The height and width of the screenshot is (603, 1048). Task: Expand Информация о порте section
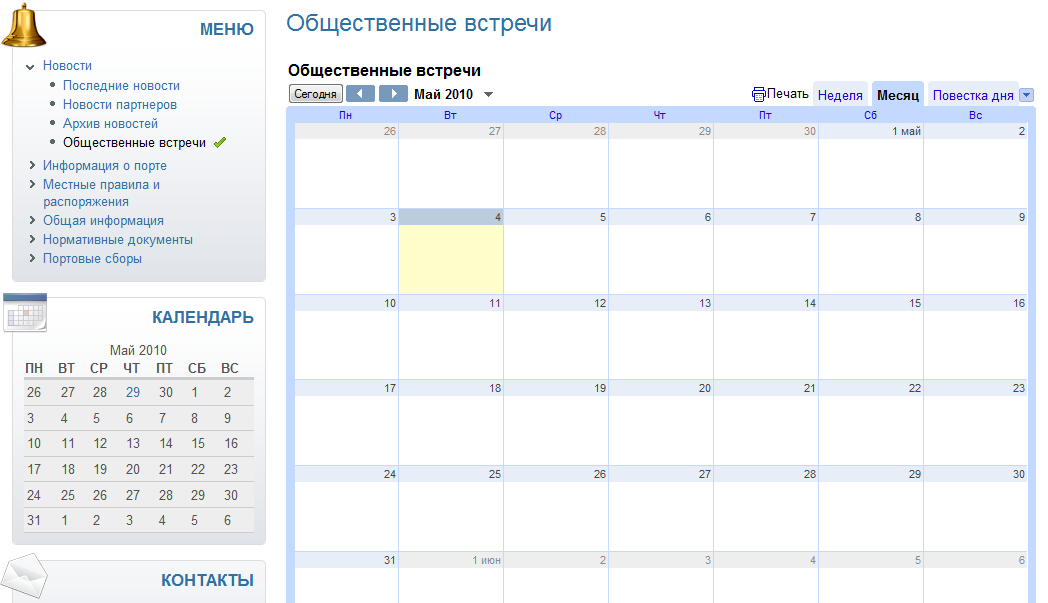32,166
